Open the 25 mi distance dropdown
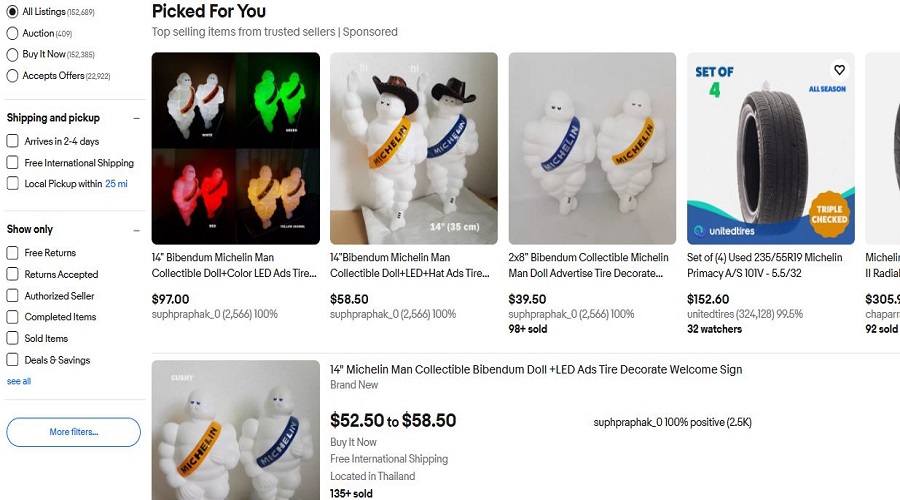Viewport: 900px width, 500px height. point(116,184)
